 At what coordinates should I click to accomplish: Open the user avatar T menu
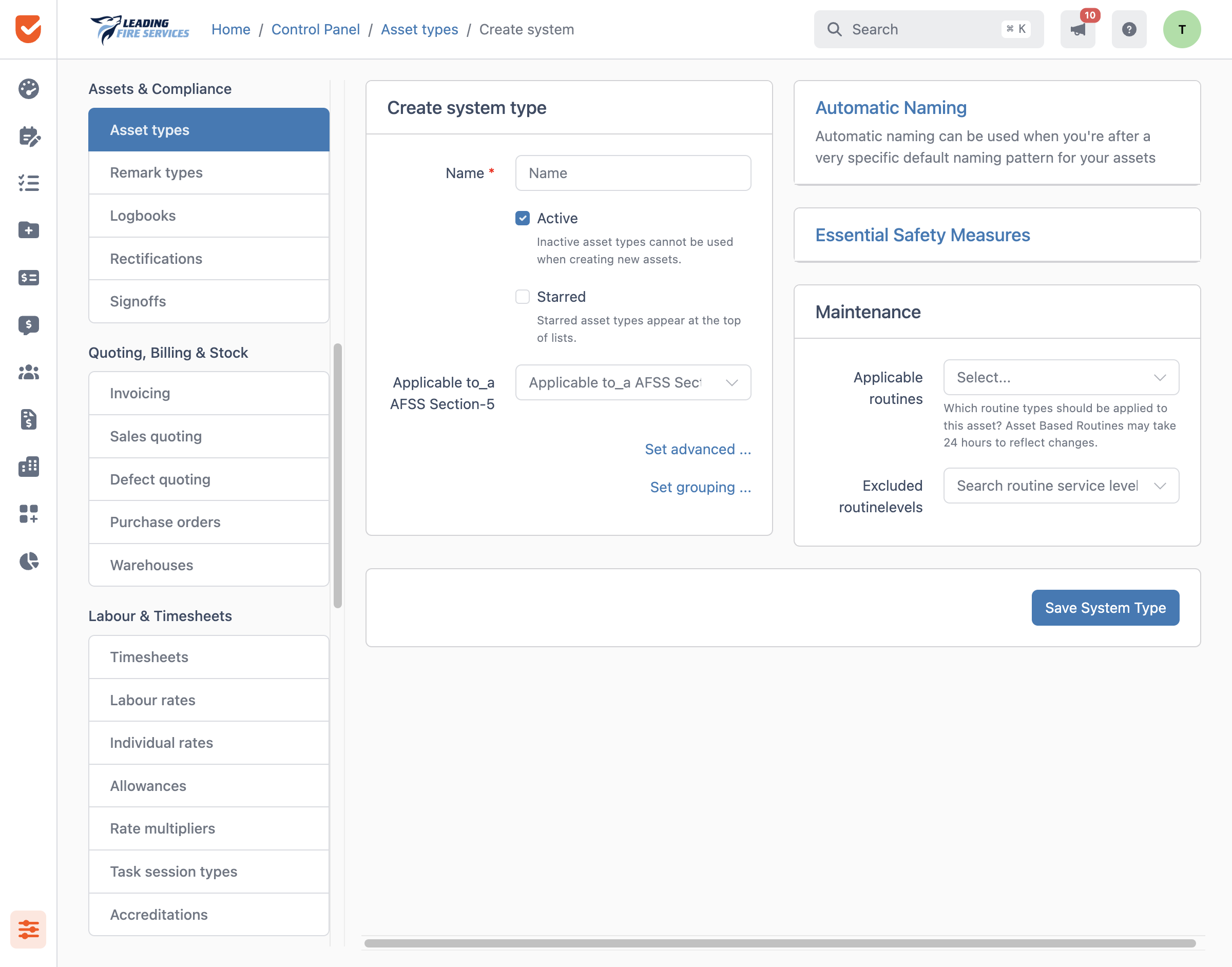pyautogui.click(x=1182, y=29)
